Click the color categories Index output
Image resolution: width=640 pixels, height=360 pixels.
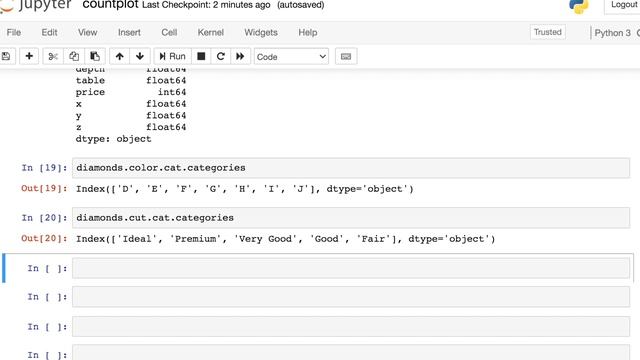coord(245,189)
